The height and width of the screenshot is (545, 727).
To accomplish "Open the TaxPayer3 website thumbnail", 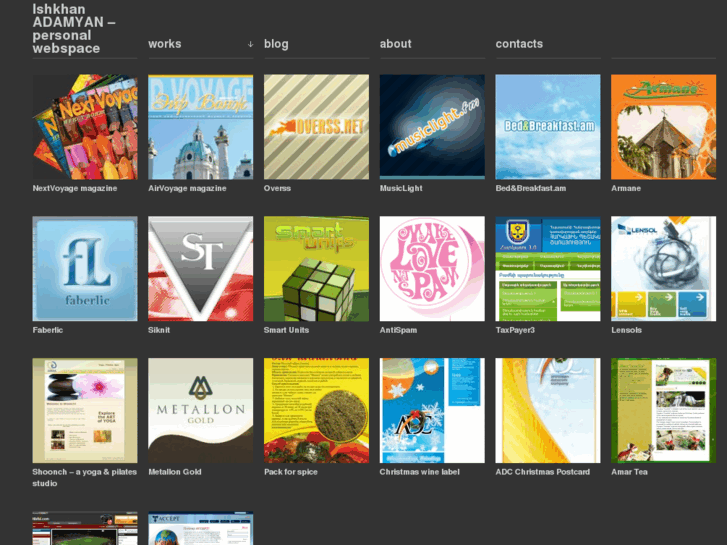I will tap(548, 269).
